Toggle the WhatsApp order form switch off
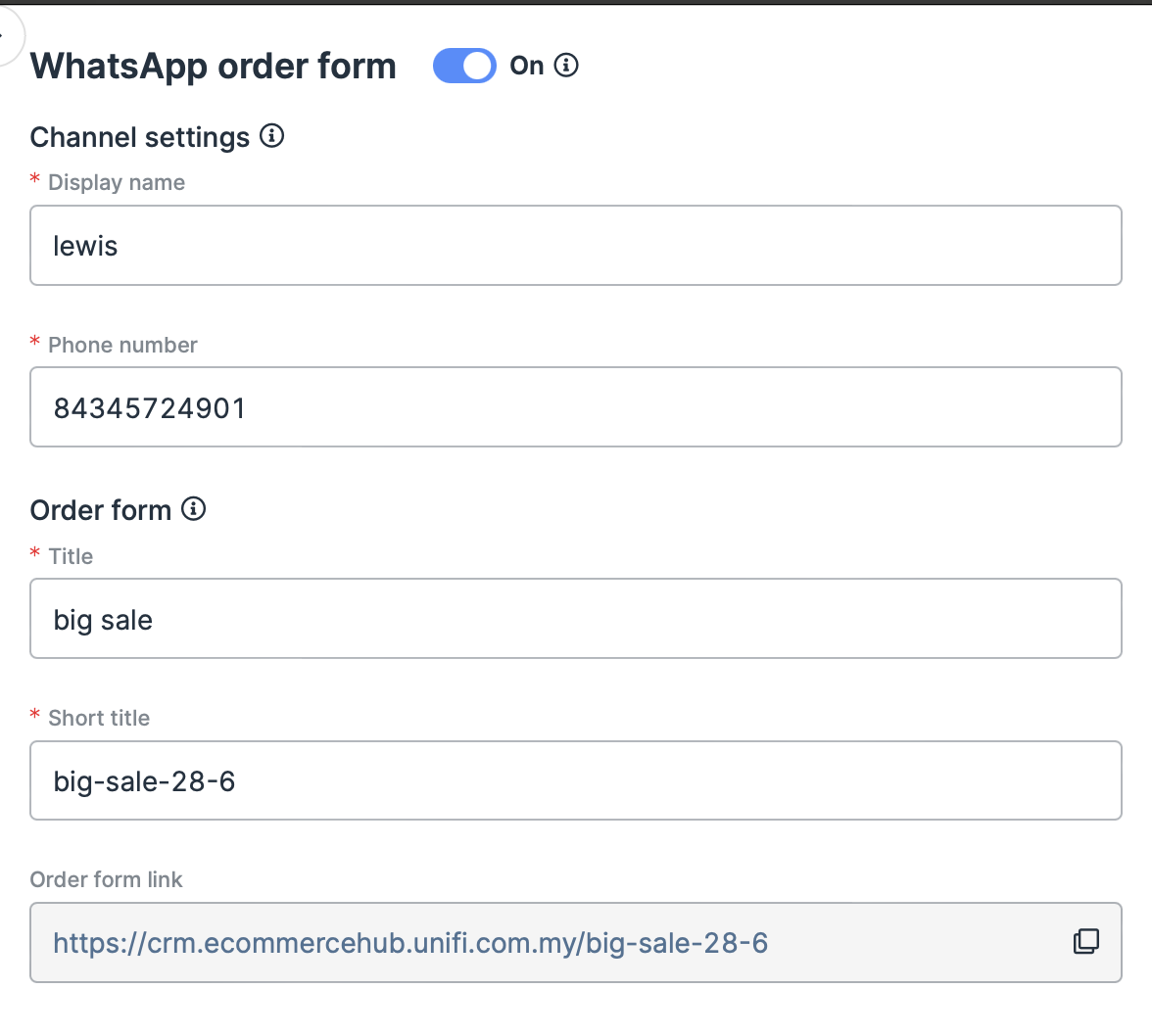 pyautogui.click(x=464, y=67)
